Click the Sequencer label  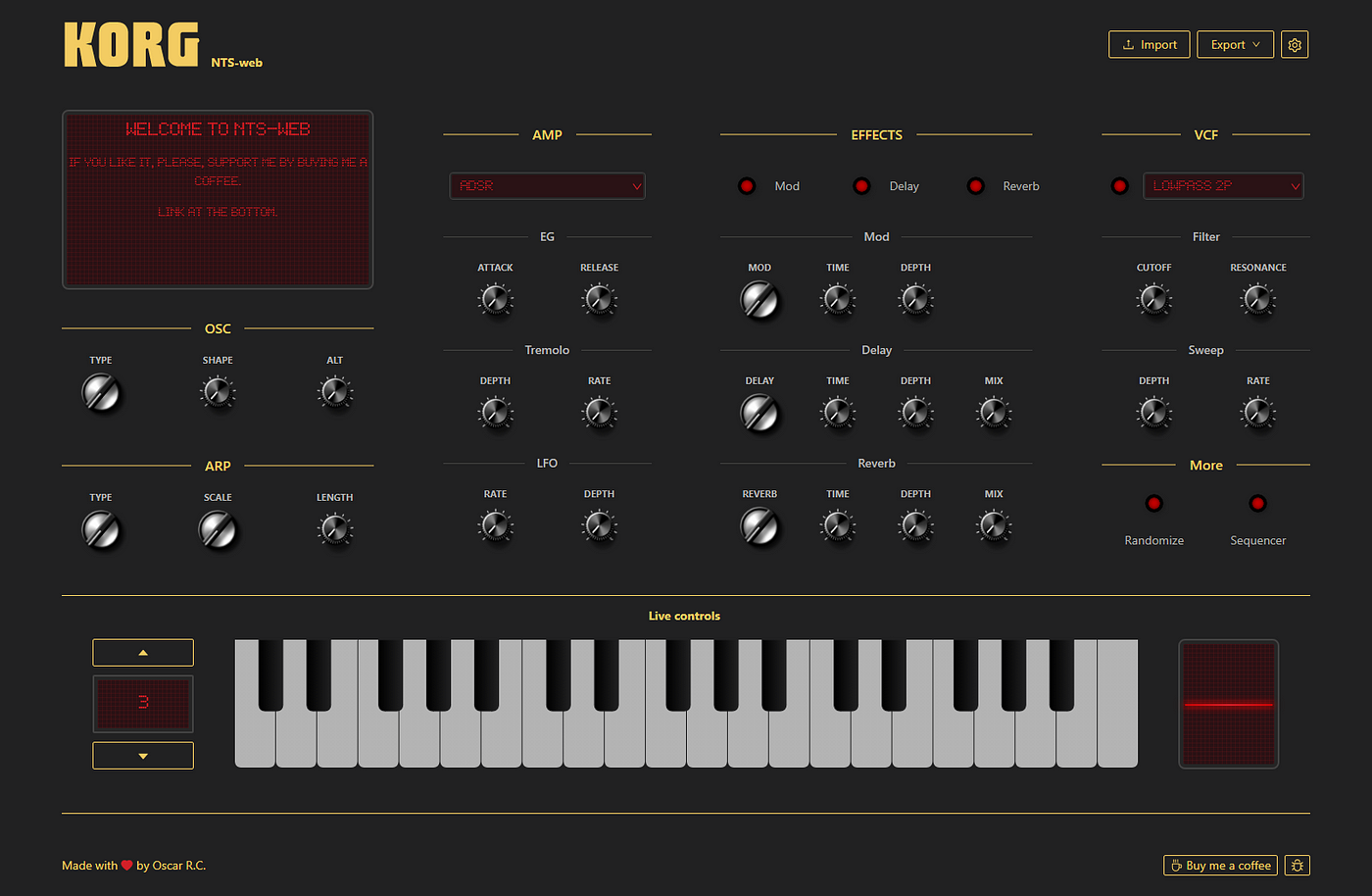(x=1258, y=541)
